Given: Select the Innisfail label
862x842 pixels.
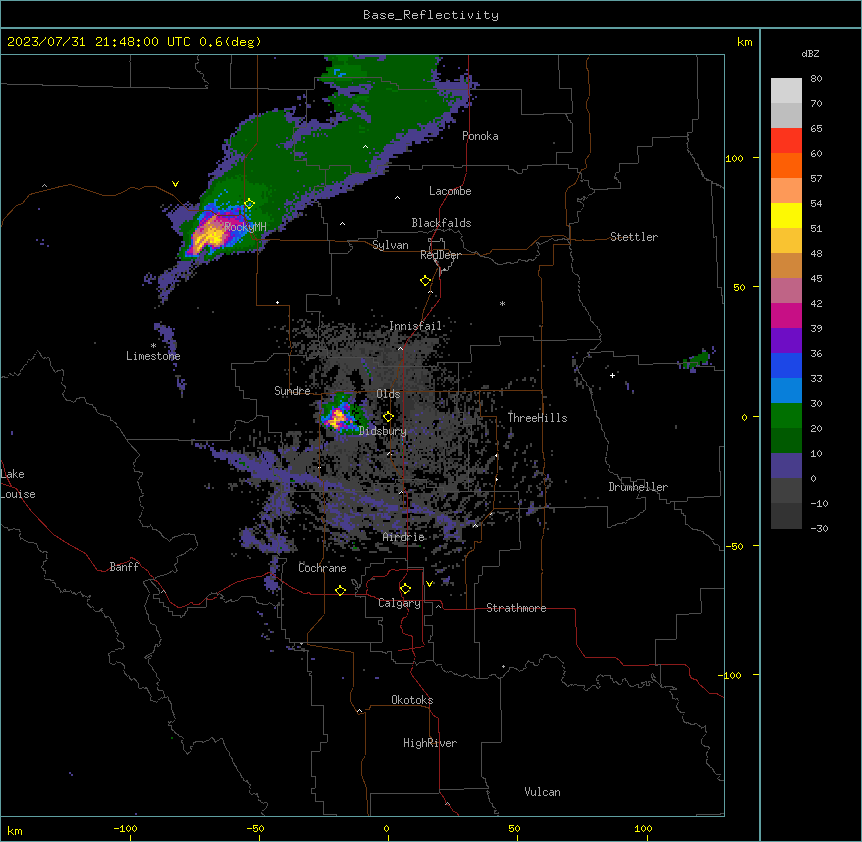Looking at the screenshot, I should point(415,326).
